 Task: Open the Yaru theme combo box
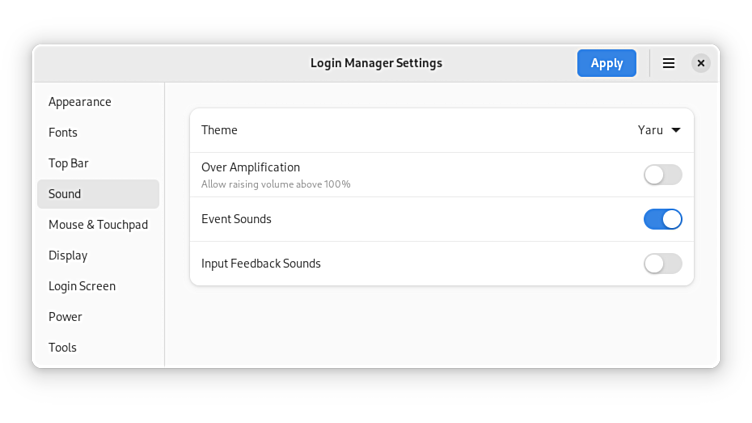(x=659, y=130)
